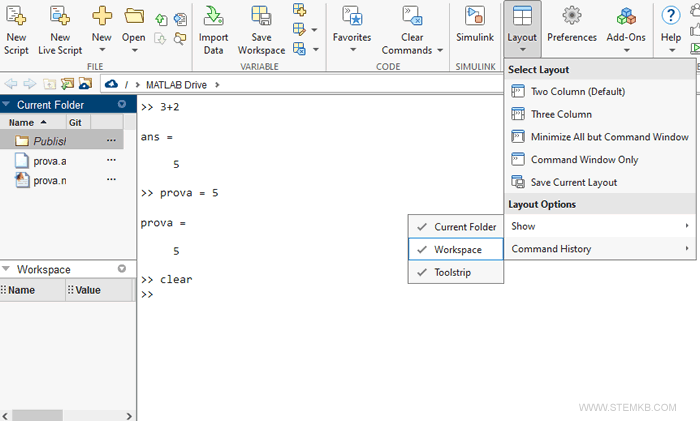Click the Find Files magnifier icon

tap(180, 39)
